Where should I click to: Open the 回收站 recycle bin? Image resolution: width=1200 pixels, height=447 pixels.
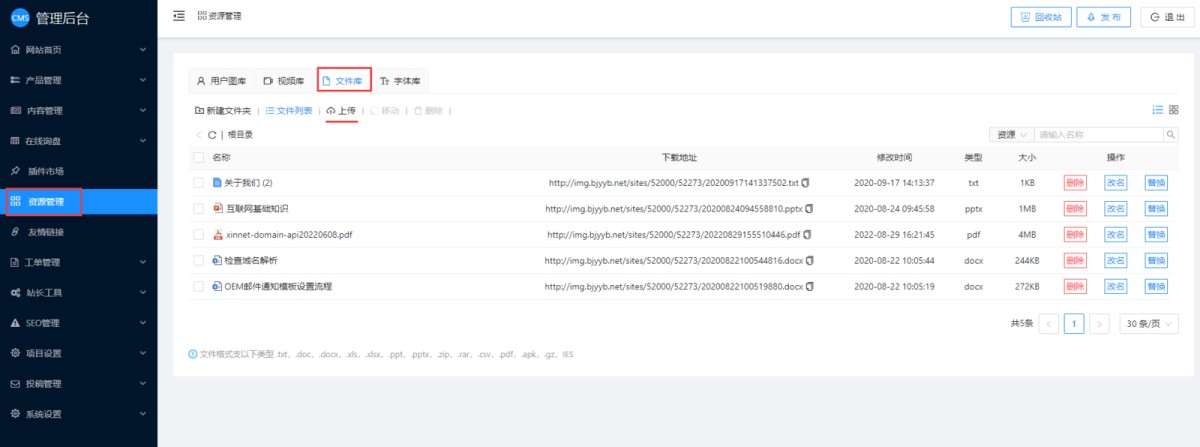(1042, 17)
